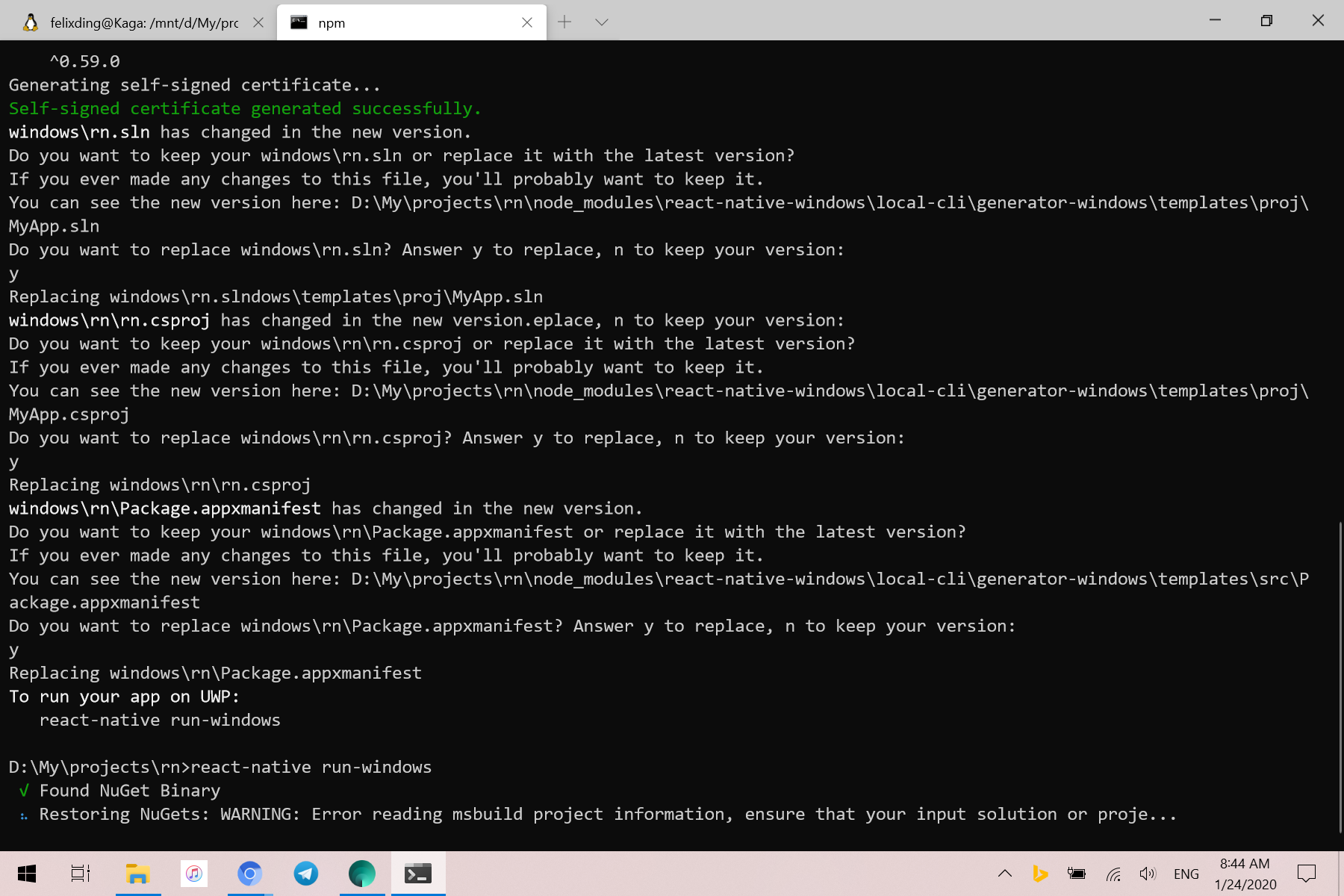Expand hidden icons in the system tray
Screen dimensions: 1344x896
coord(1004,873)
